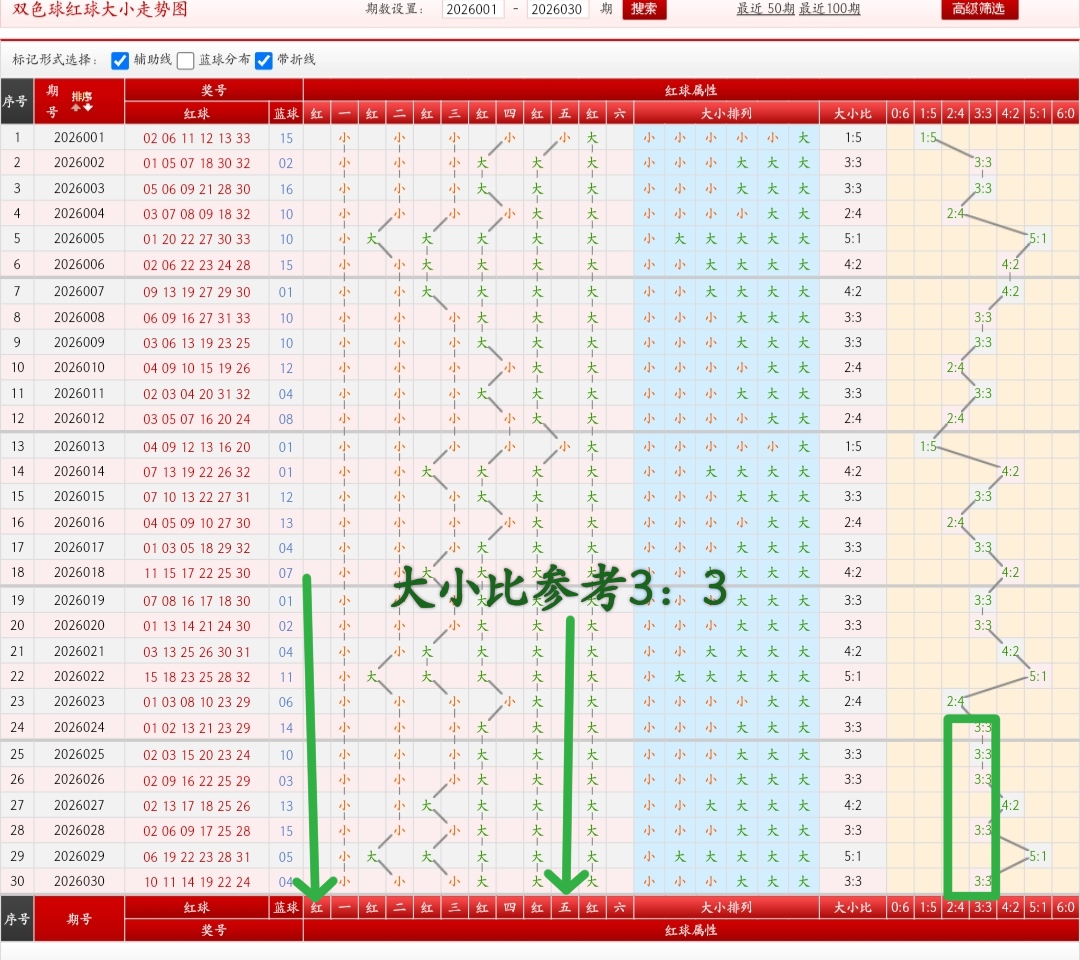Click the start period field showing 2026001
This screenshot has height=960, width=1080.
472,9
